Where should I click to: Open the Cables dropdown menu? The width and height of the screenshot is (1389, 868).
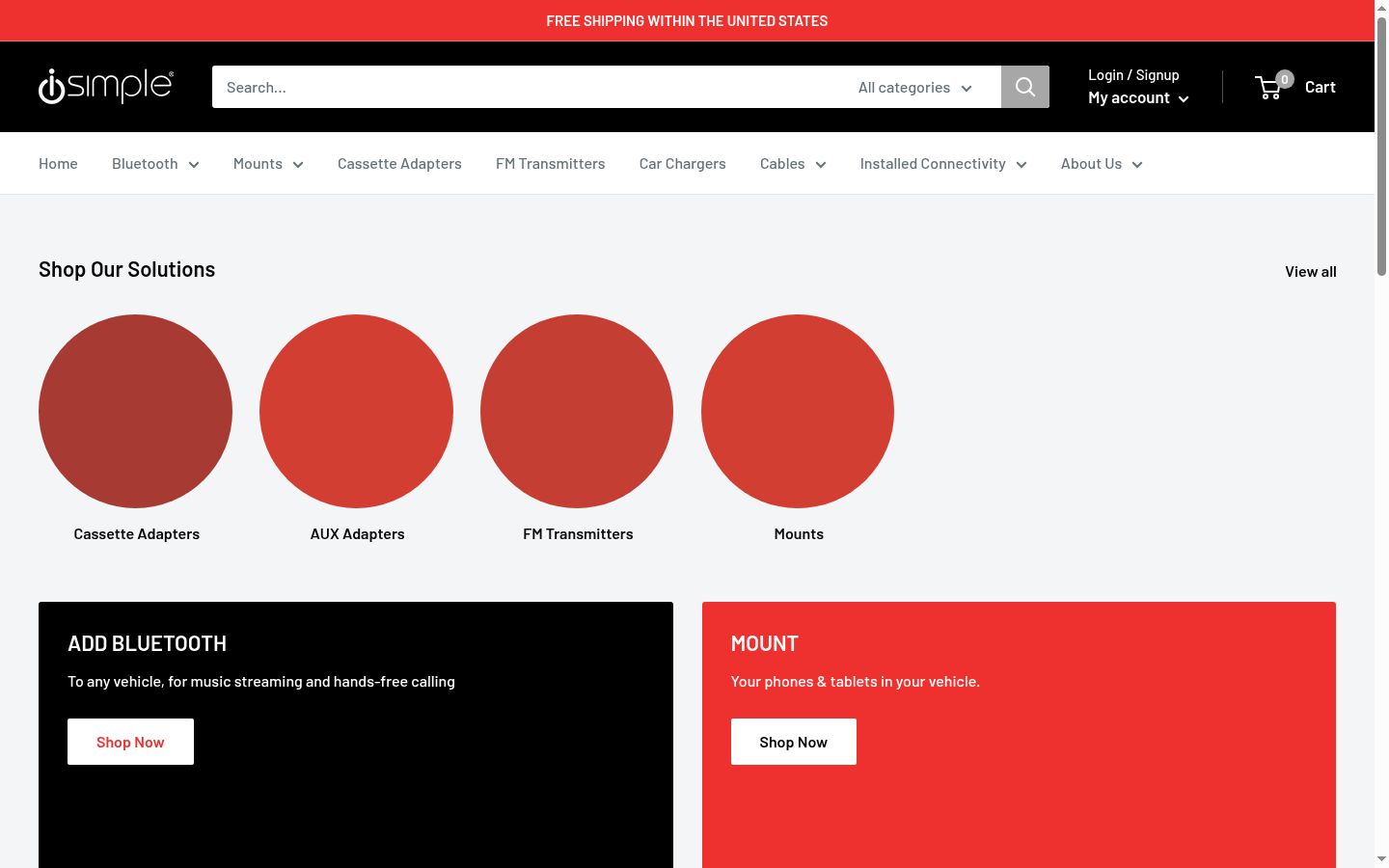pyautogui.click(x=793, y=164)
